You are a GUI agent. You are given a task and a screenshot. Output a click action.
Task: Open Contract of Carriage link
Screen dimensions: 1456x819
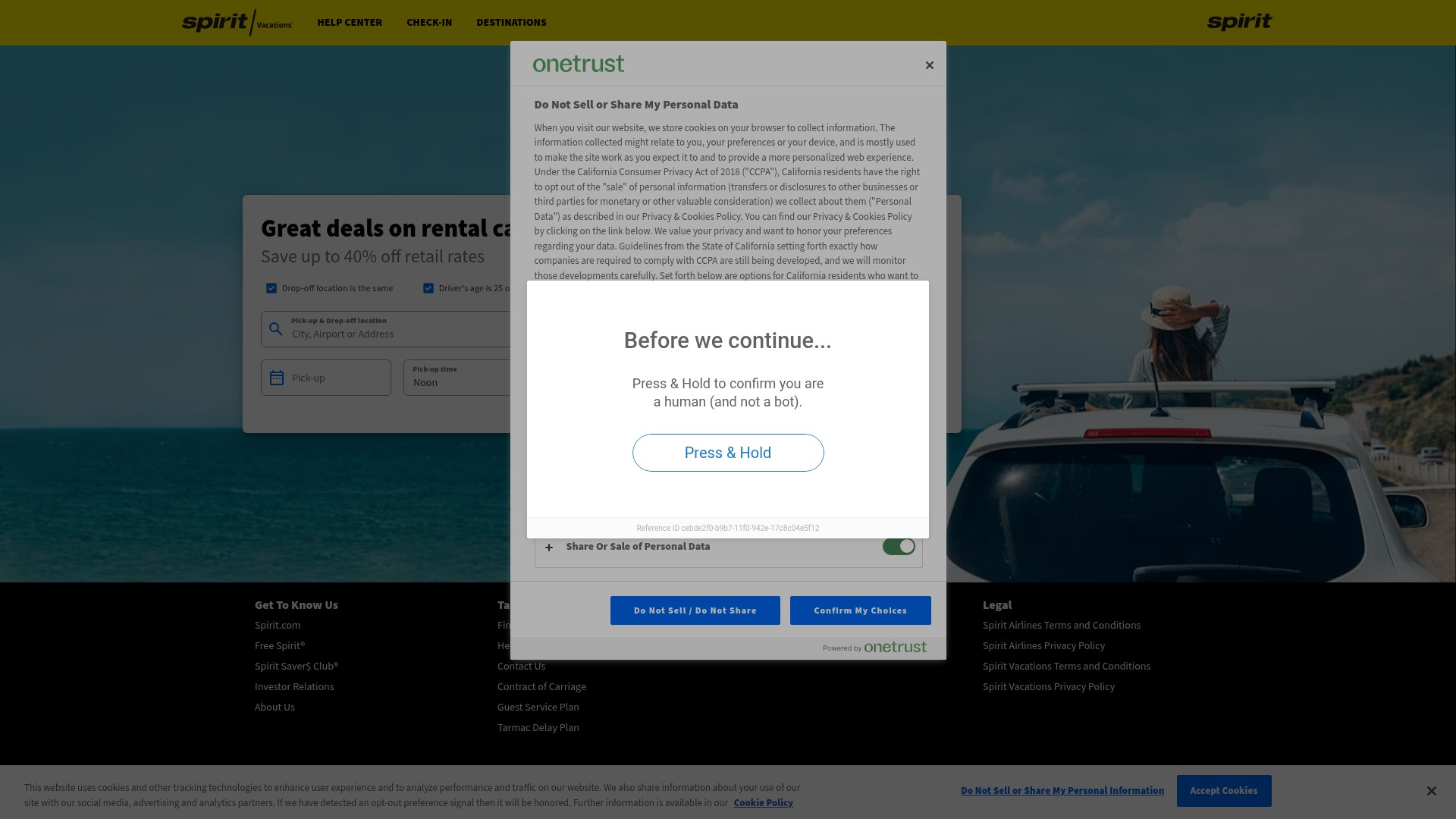[541, 687]
